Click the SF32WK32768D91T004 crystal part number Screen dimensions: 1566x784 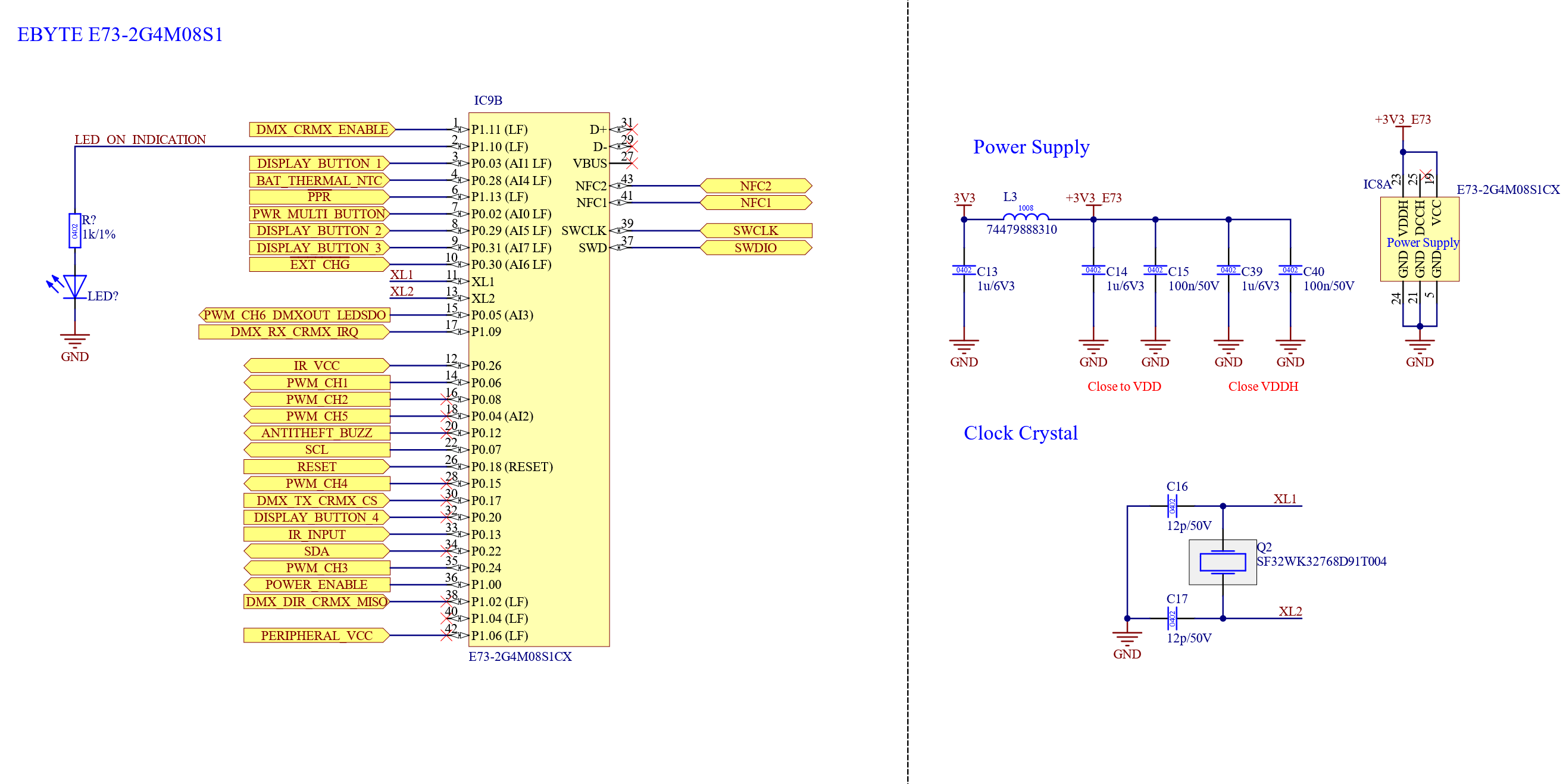[1321, 562]
